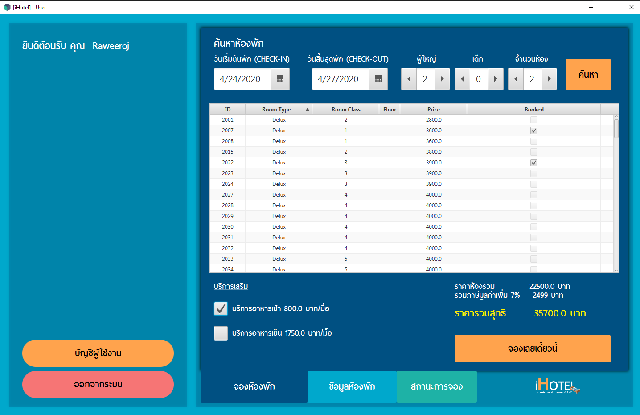Click the number of rooms value field
Screen dimensions: 640x415
(x=532, y=79)
